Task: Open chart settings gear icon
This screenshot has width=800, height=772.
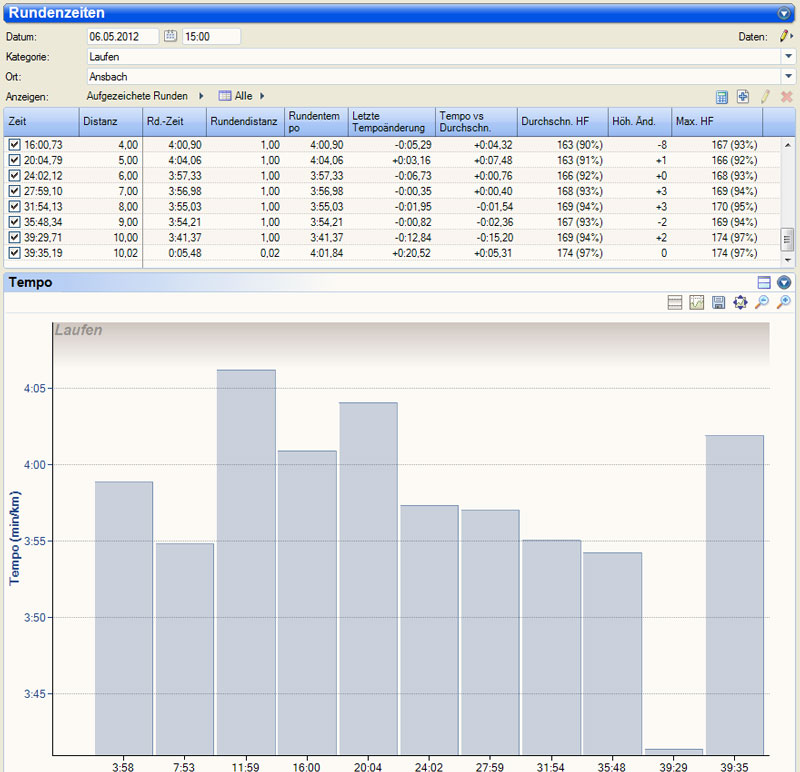Action: tap(740, 303)
